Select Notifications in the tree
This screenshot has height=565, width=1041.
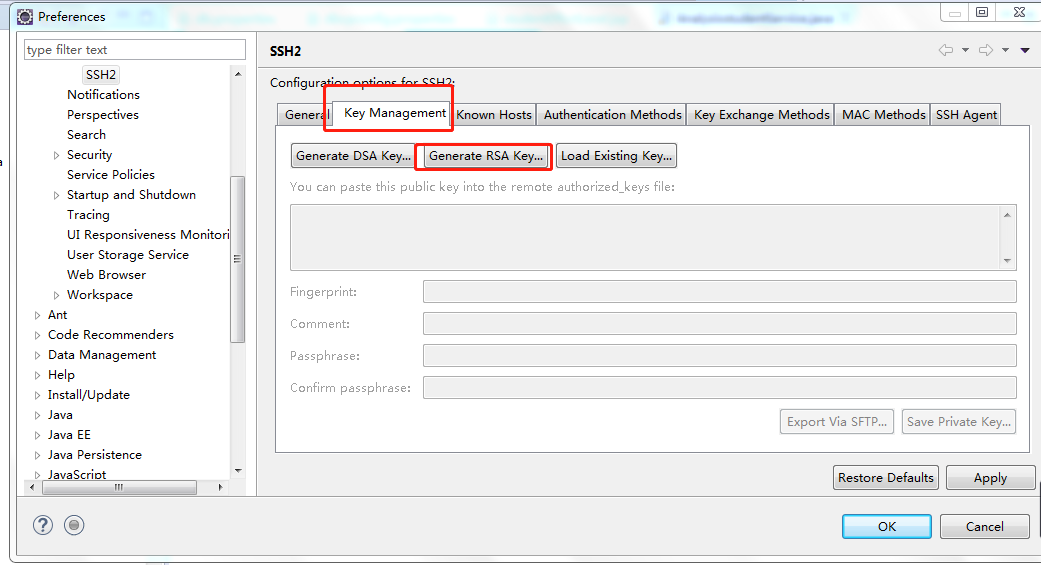103,94
